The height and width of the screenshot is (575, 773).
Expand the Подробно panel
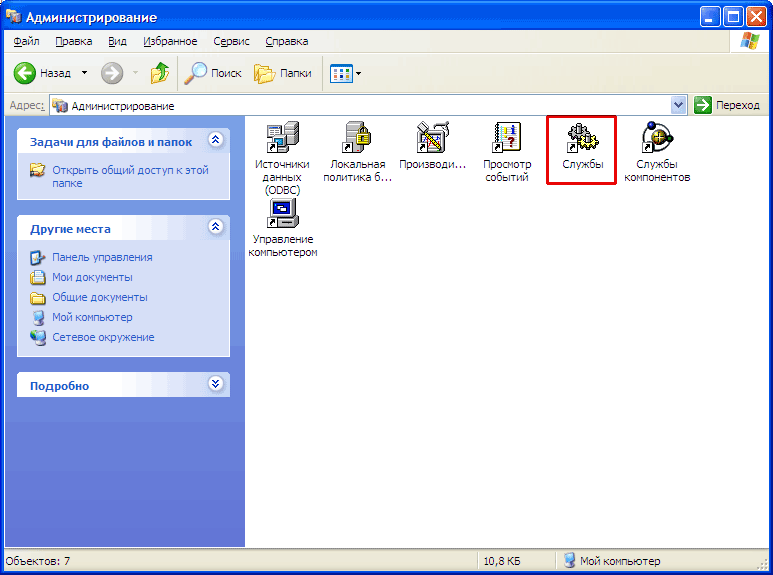click(x=215, y=383)
